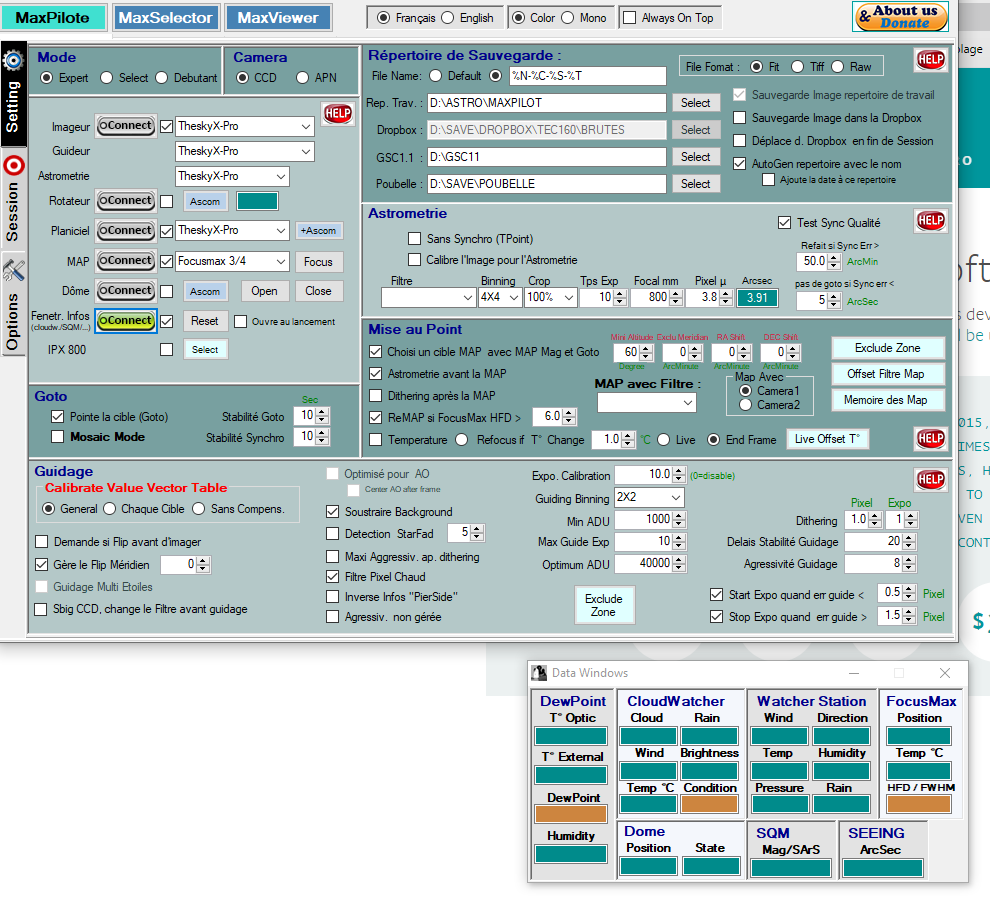Increase the Tps Exp spinner value

620,294
